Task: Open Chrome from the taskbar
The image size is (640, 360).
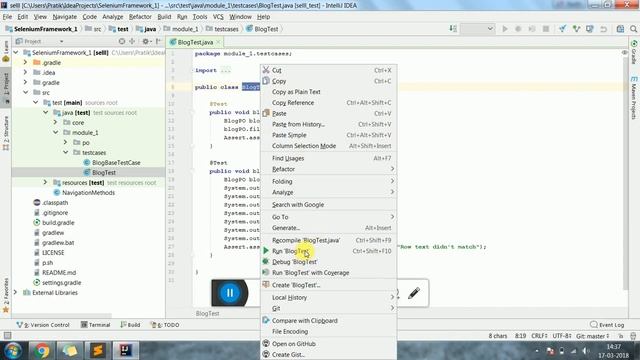Action: pyautogui.click(x=41, y=351)
